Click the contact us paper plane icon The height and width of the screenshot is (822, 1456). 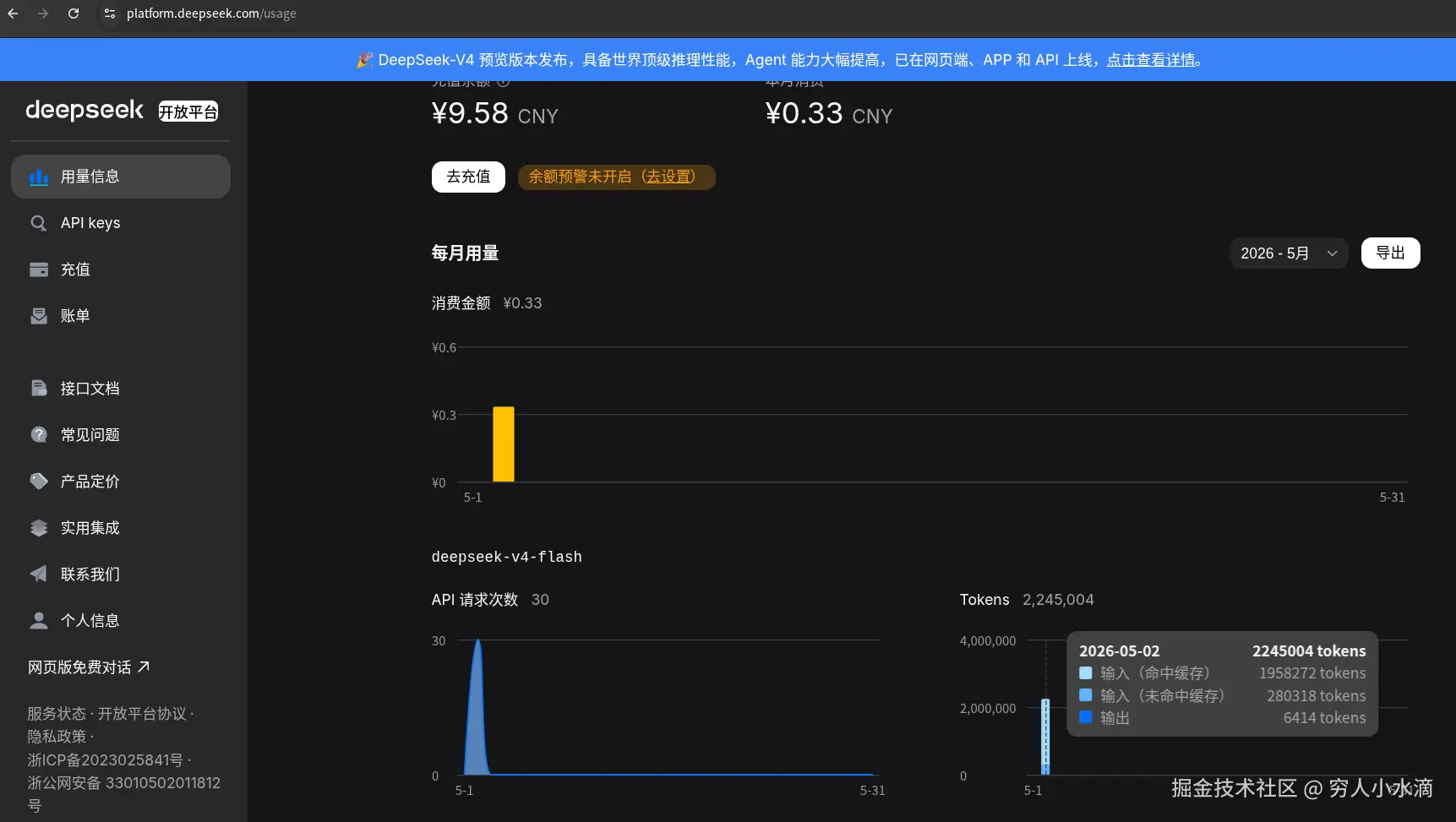click(x=39, y=574)
